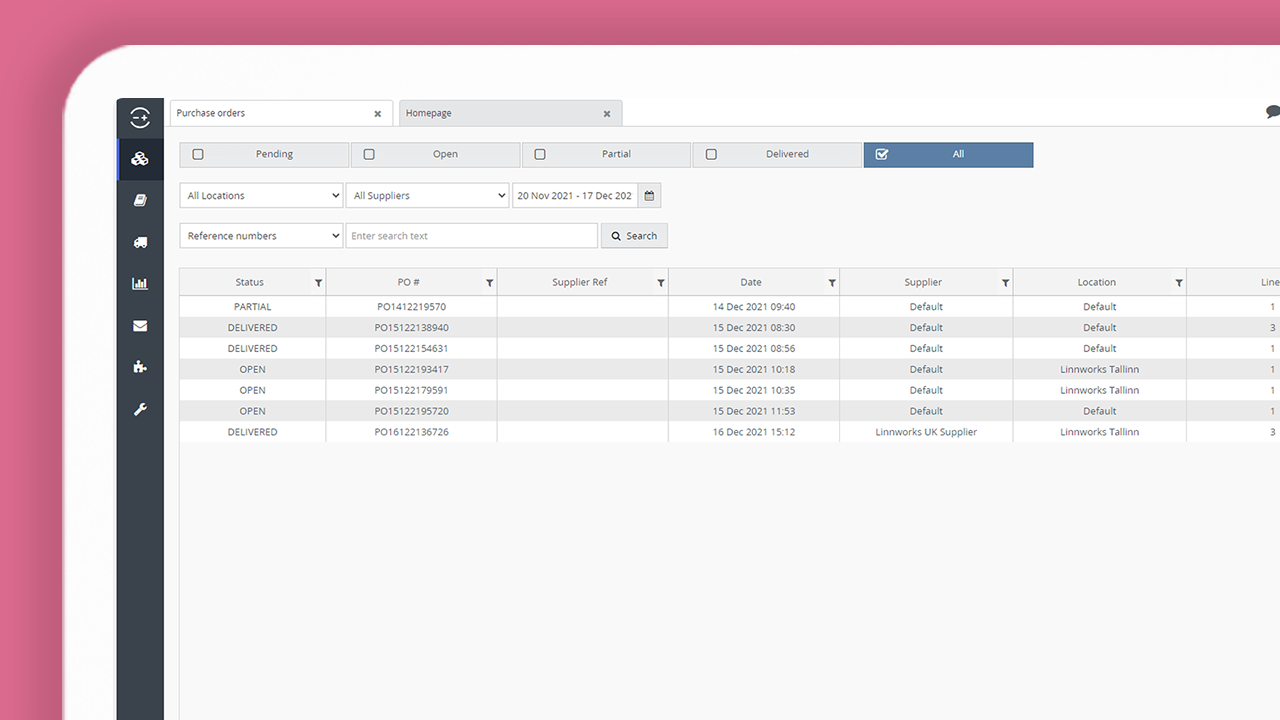Image resolution: width=1280 pixels, height=720 pixels.
Task: Switch to the Homepage tab
Action: coord(500,114)
